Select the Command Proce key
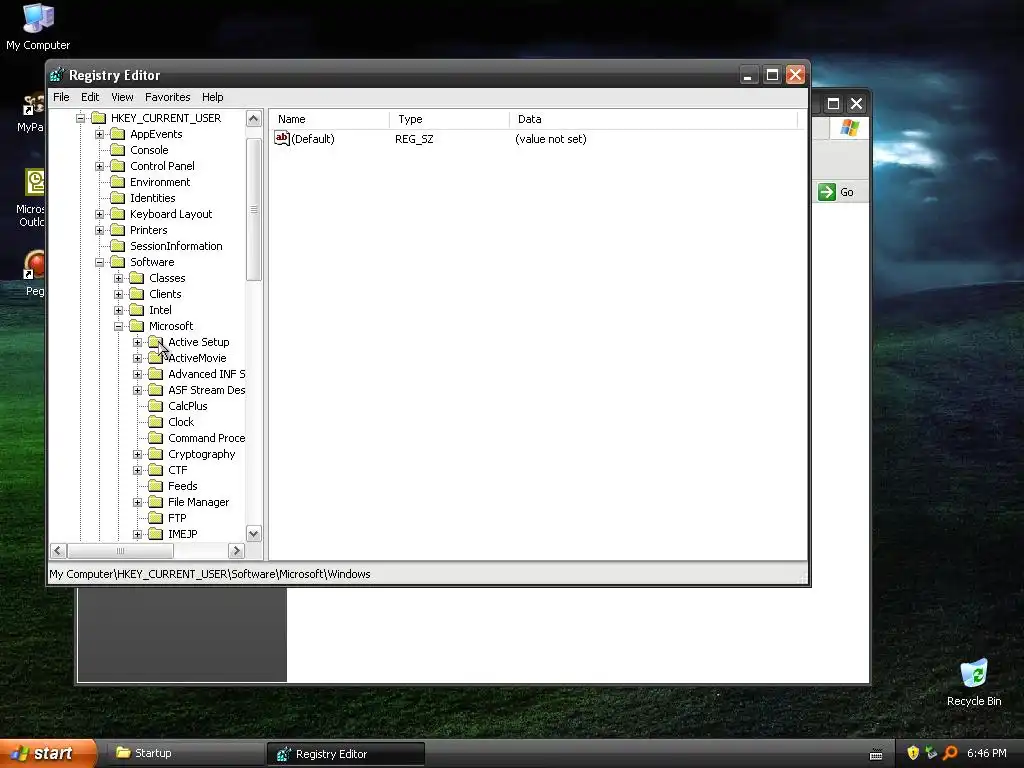Viewport: 1024px width, 768px height. [206, 438]
